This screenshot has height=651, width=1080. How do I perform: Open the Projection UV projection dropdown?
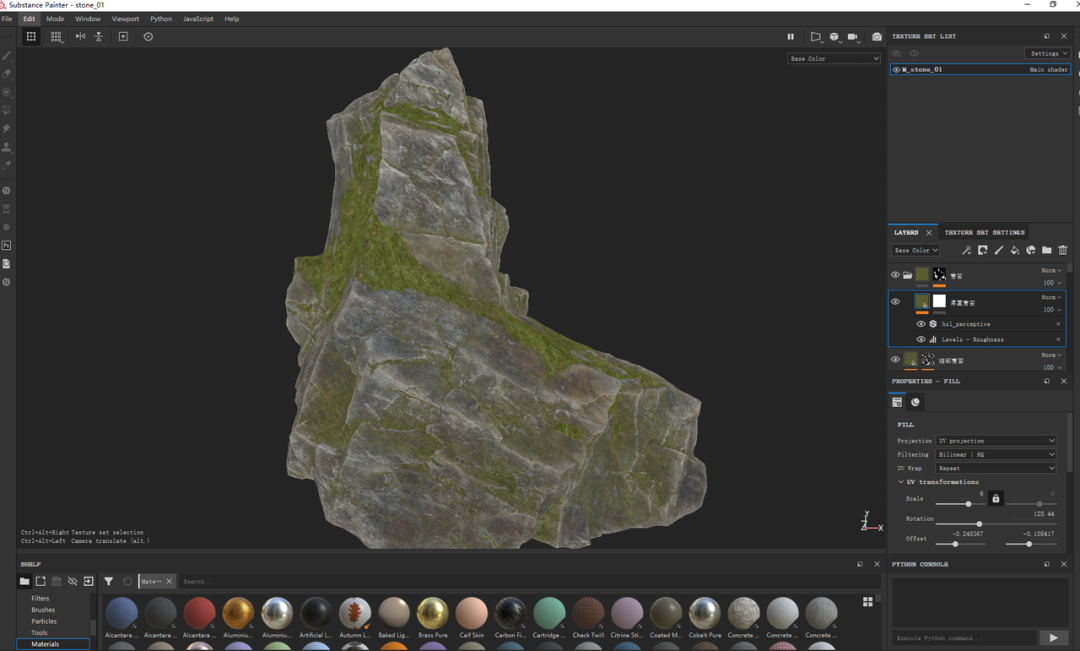[x=996, y=441]
